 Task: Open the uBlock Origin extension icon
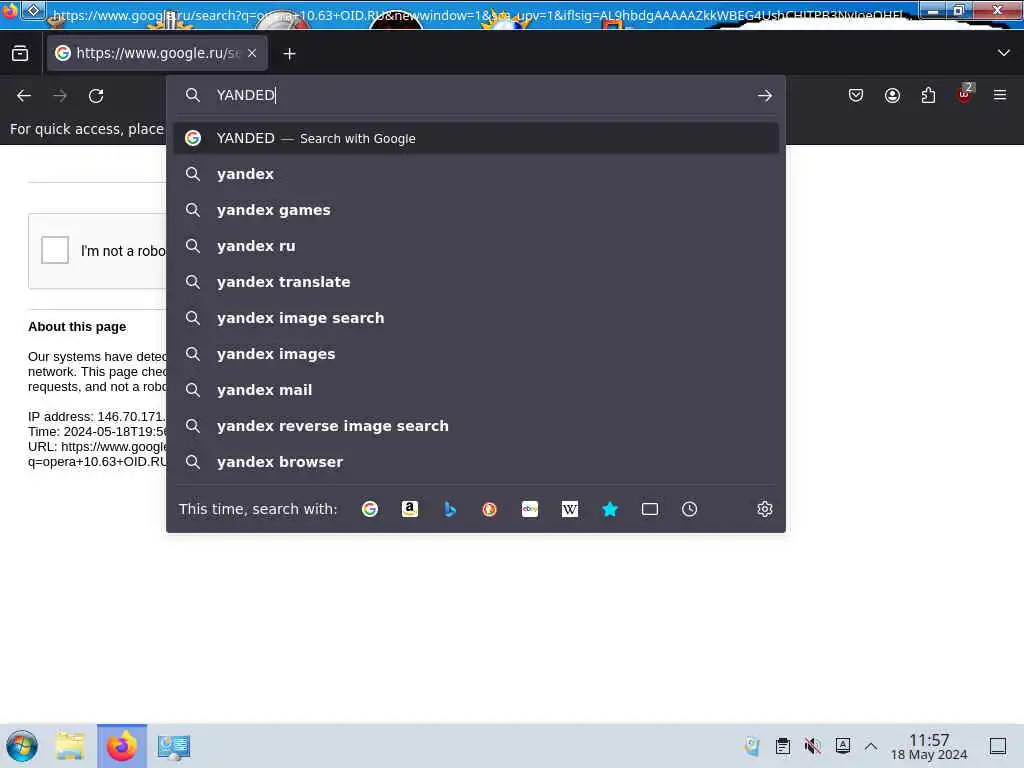pos(965,95)
